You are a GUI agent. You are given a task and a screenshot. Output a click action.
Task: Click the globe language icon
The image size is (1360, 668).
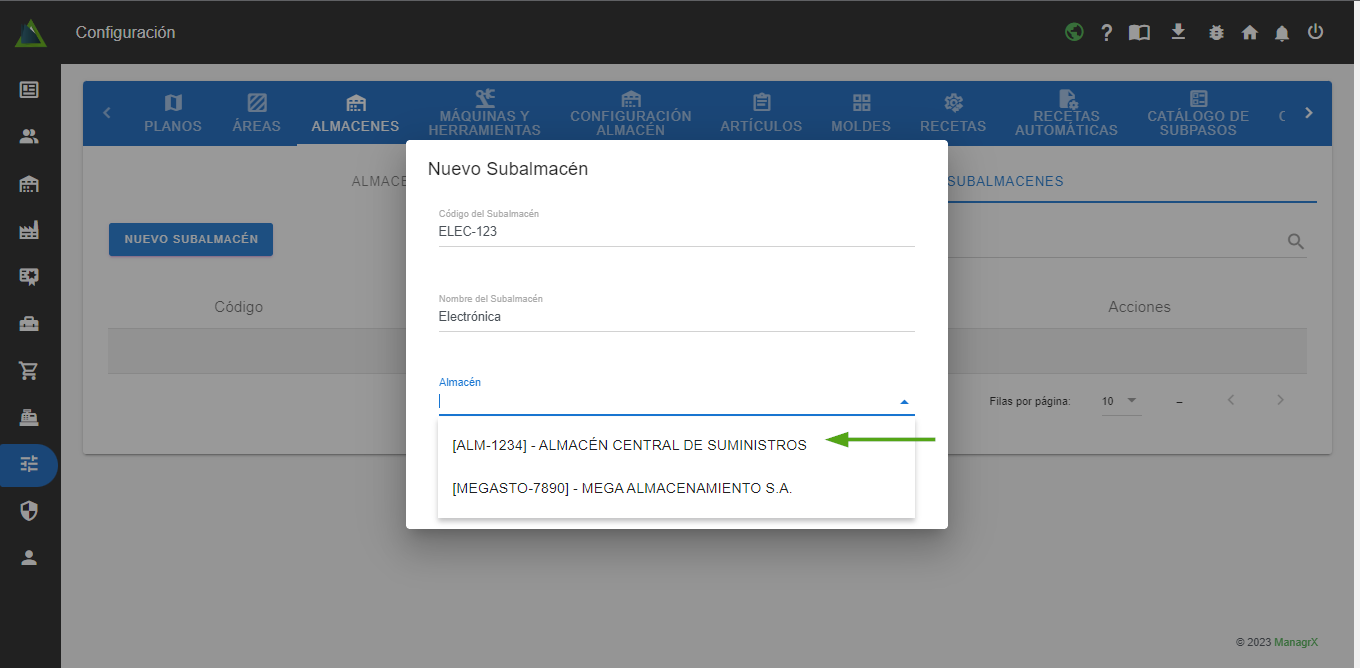coord(1074,32)
